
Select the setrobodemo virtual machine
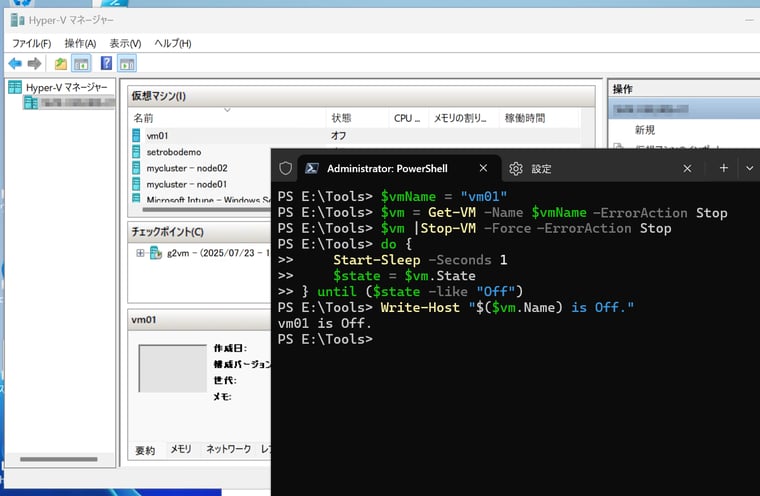[x=174, y=152]
